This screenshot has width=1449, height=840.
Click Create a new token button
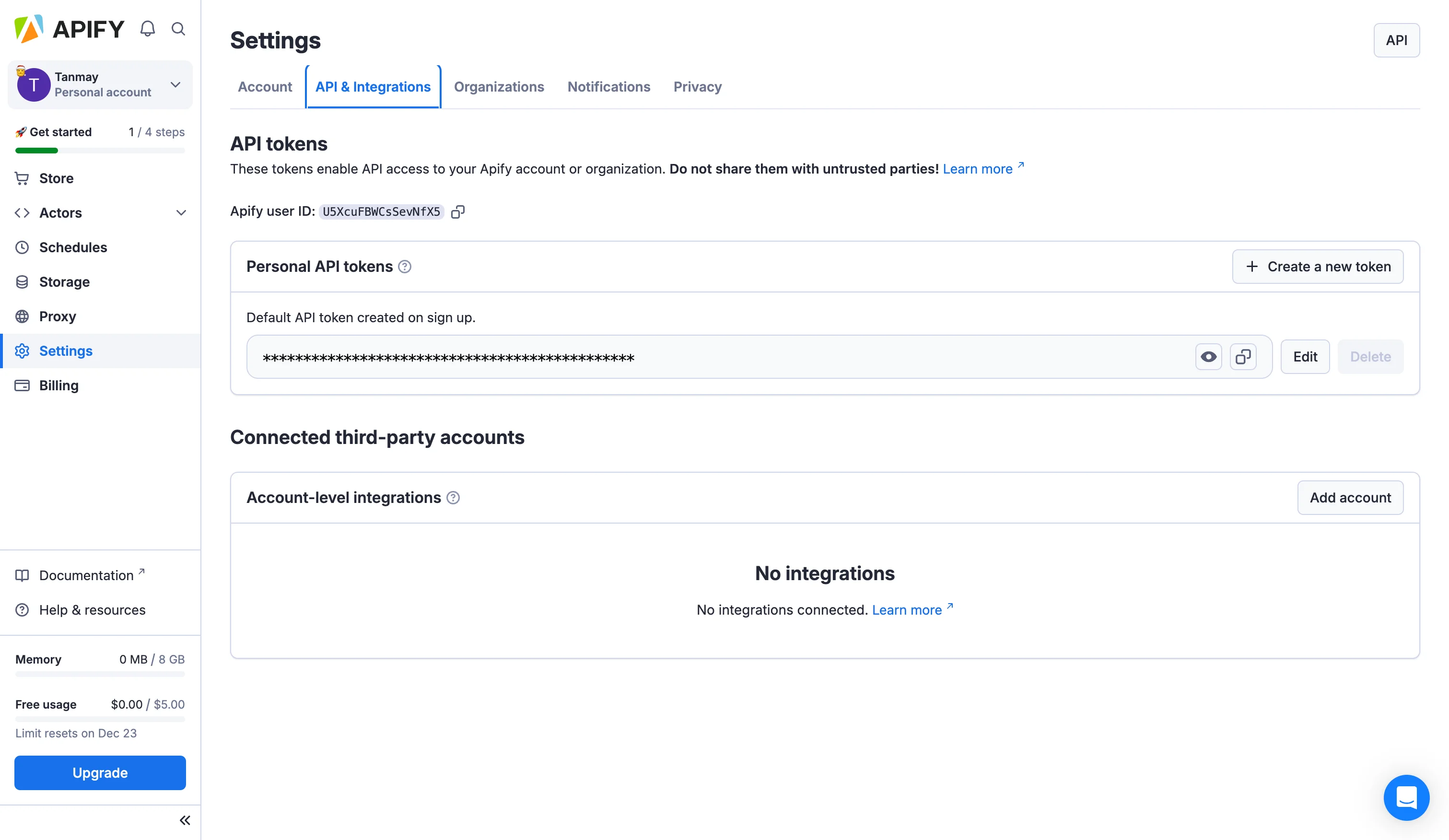(1317, 267)
